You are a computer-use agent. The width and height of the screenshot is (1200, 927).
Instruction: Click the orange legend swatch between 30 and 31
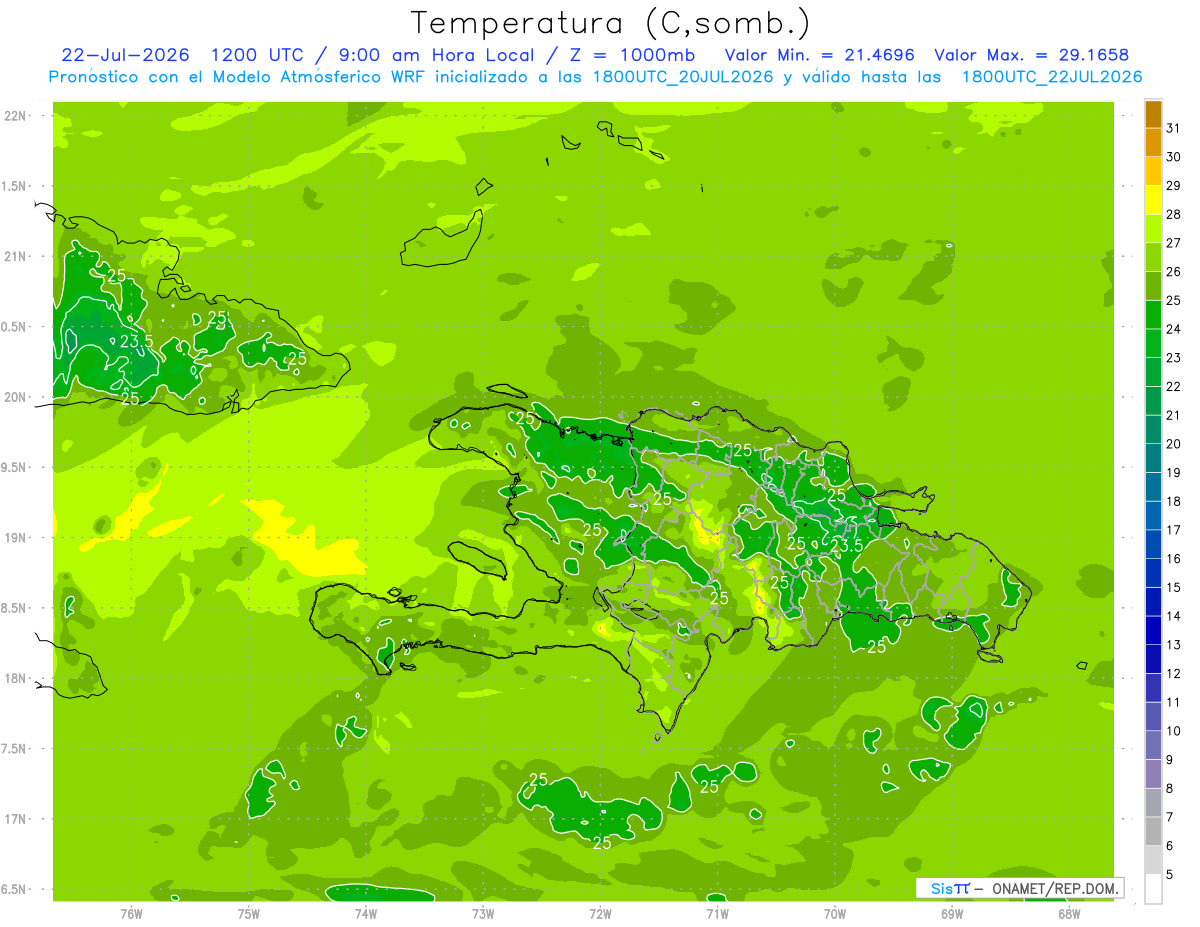coord(1153,143)
